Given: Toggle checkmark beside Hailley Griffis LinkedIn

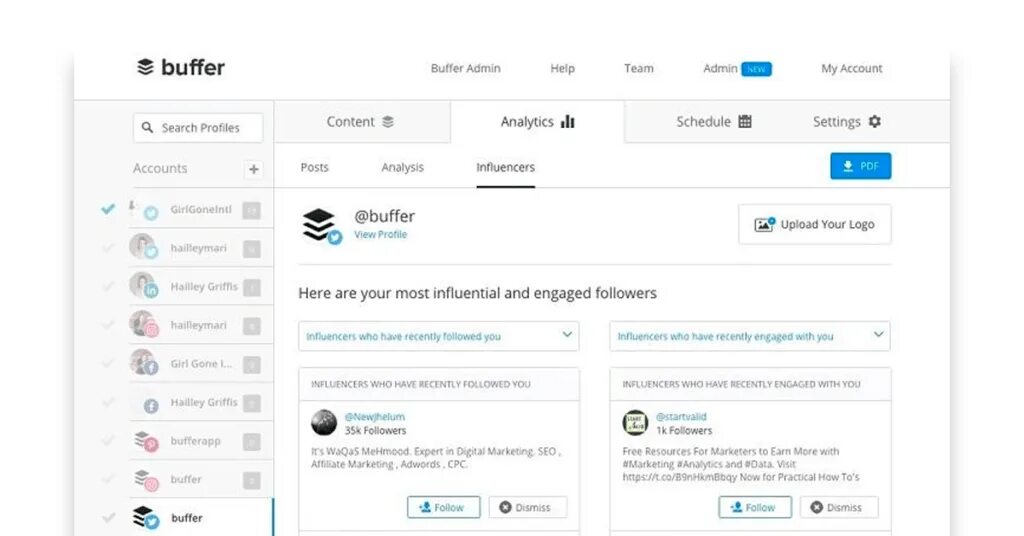Looking at the screenshot, I should tap(108, 287).
